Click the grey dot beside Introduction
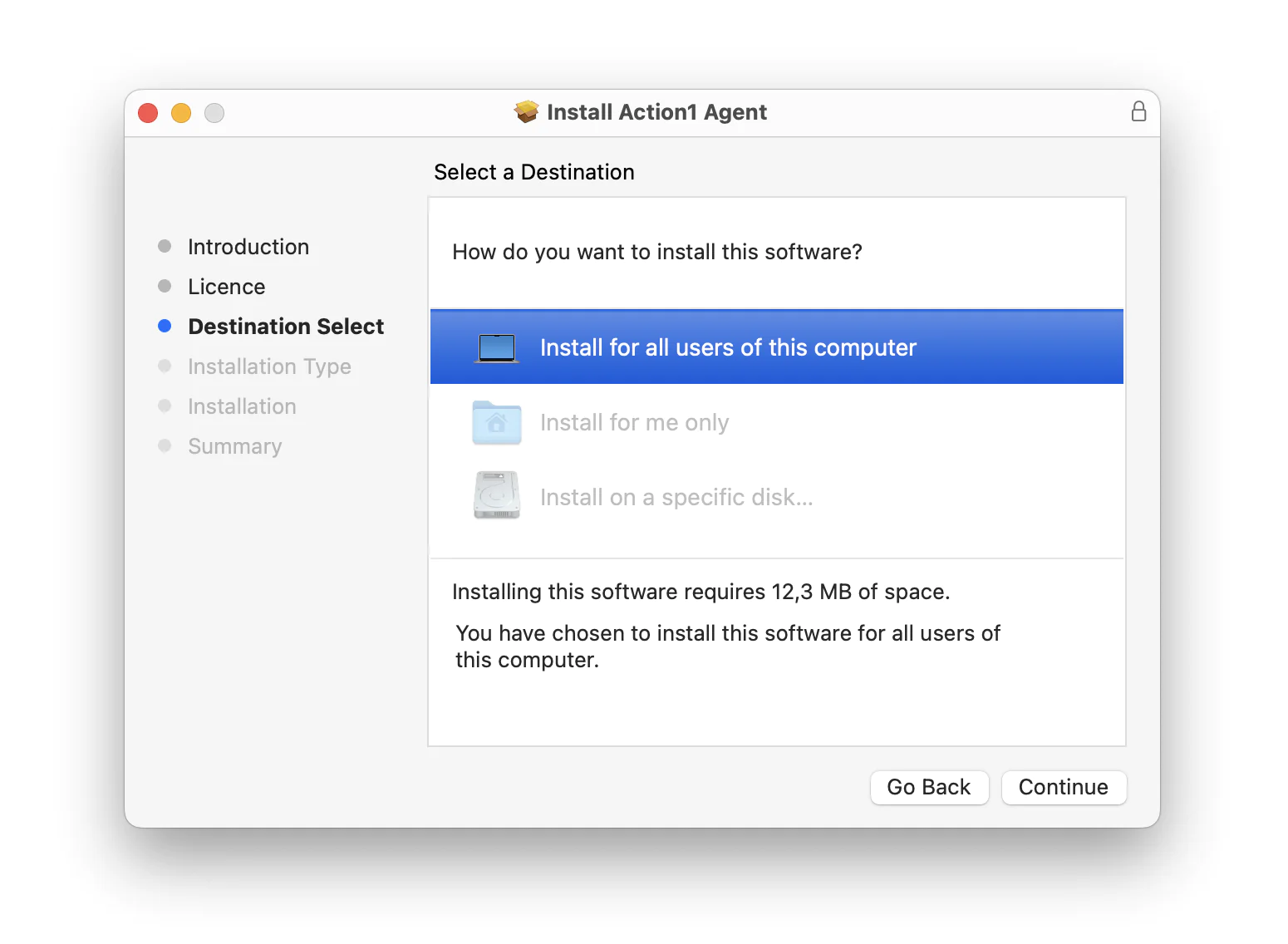The image size is (1288, 944). (165, 246)
